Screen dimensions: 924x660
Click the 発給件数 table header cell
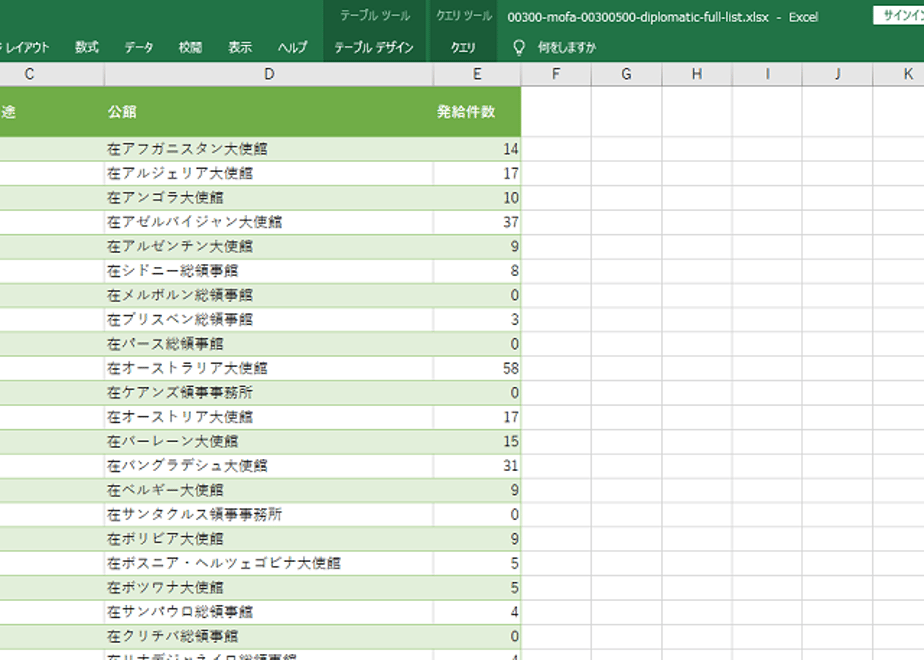tap(477, 112)
